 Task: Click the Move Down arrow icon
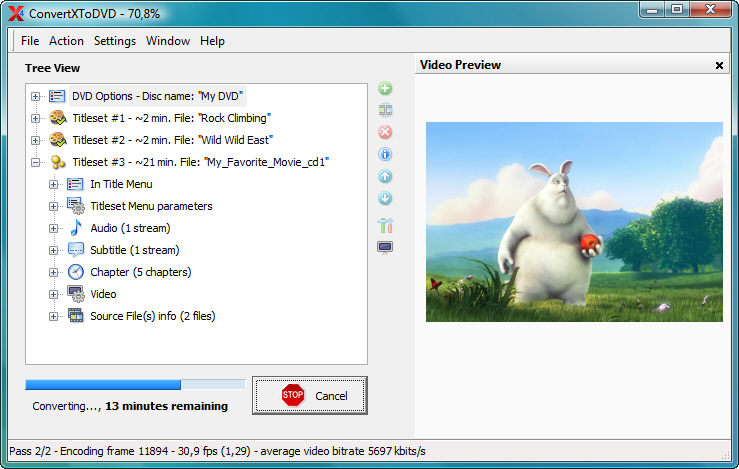click(x=385, y=198)
